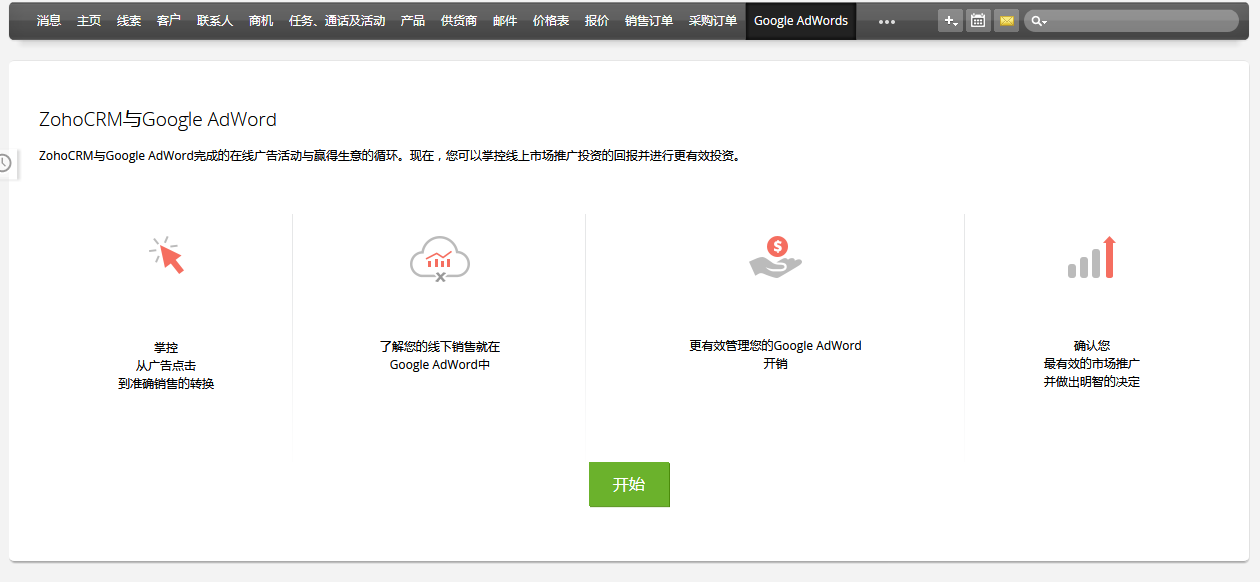This screenshot has height=582, width=1260.
Task: Open recent items clock icon
Action: pos(6,162)
